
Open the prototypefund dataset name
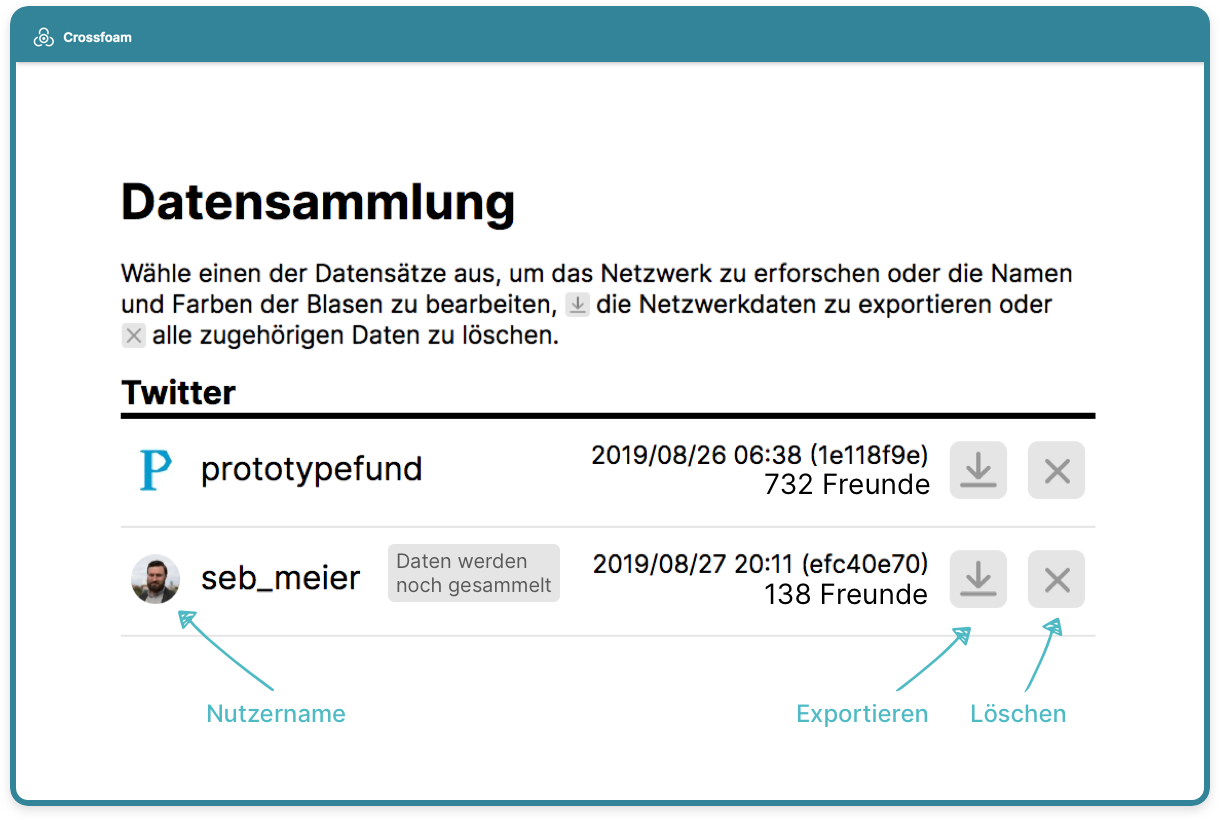311,469
